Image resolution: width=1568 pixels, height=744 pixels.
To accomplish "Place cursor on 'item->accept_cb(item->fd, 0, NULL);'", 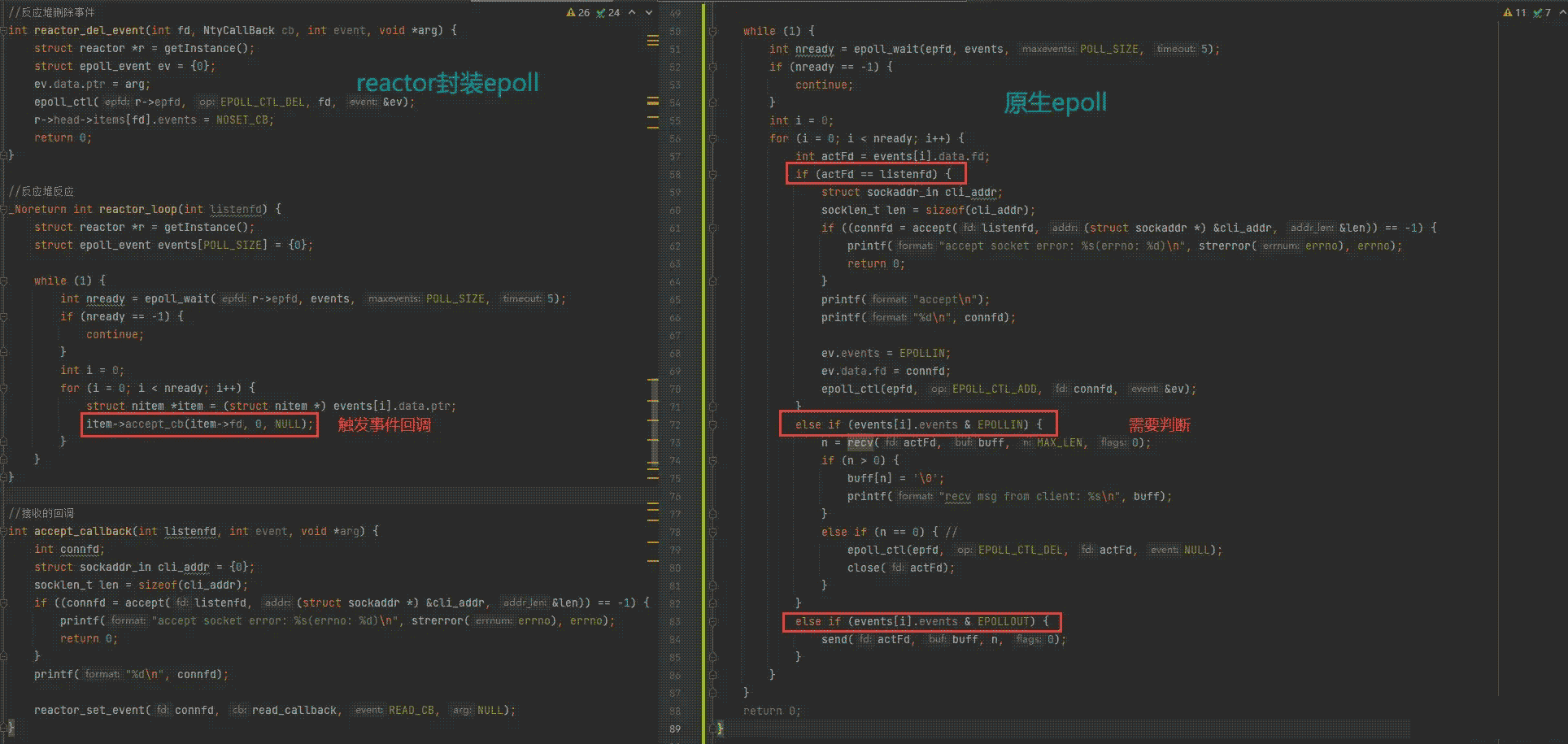I will [199, 424].
